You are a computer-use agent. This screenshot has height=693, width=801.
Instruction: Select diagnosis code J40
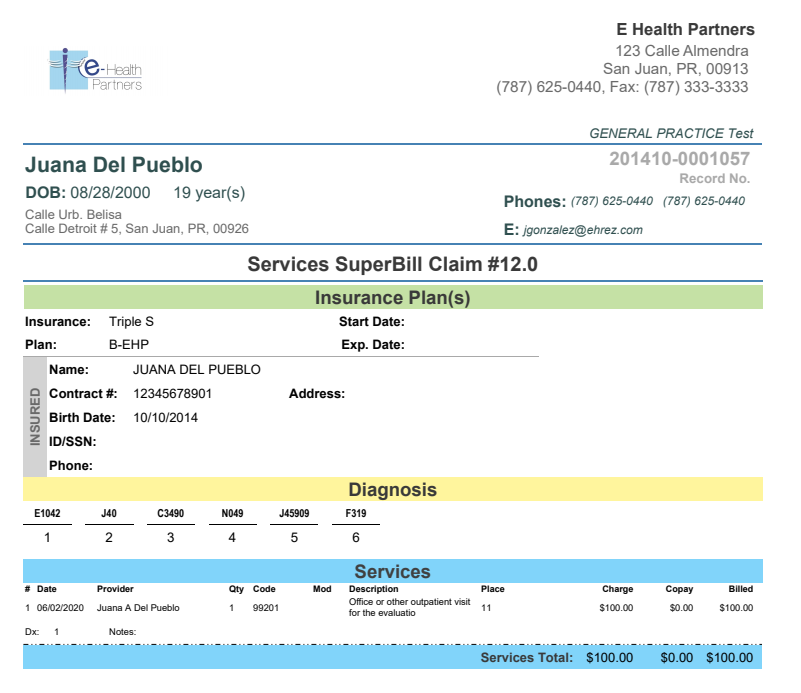[109, 513]
